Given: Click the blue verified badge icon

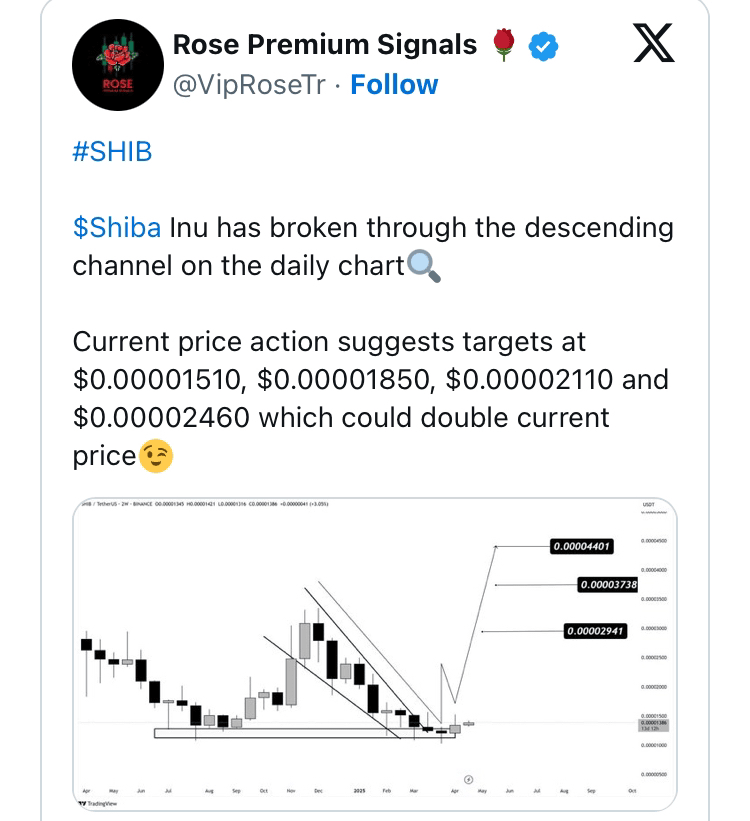Looking at the screenshot, I should point(543,45).
